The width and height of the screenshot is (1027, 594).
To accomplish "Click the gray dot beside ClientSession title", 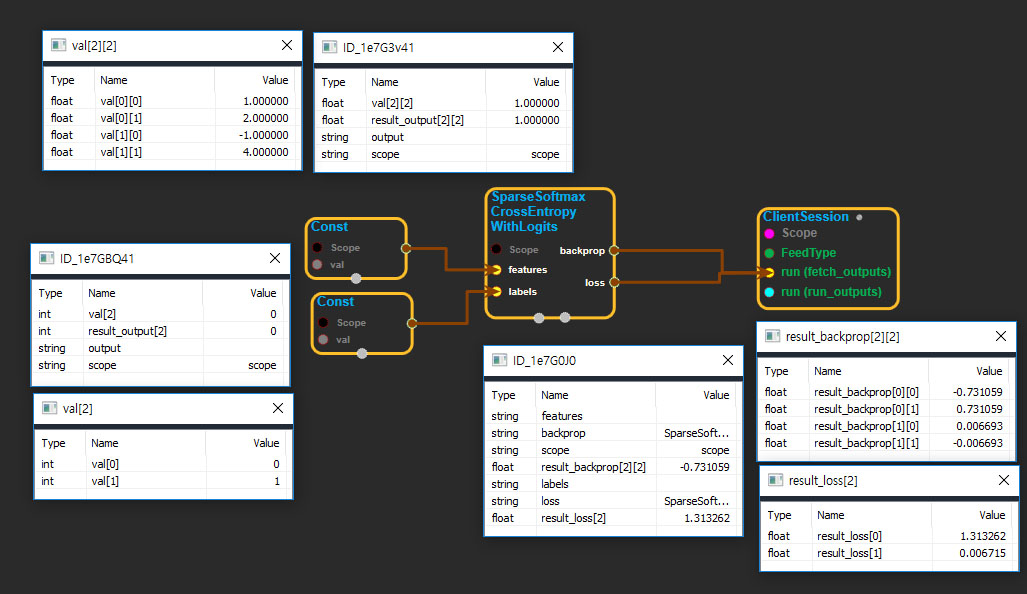I will [859, 216].
